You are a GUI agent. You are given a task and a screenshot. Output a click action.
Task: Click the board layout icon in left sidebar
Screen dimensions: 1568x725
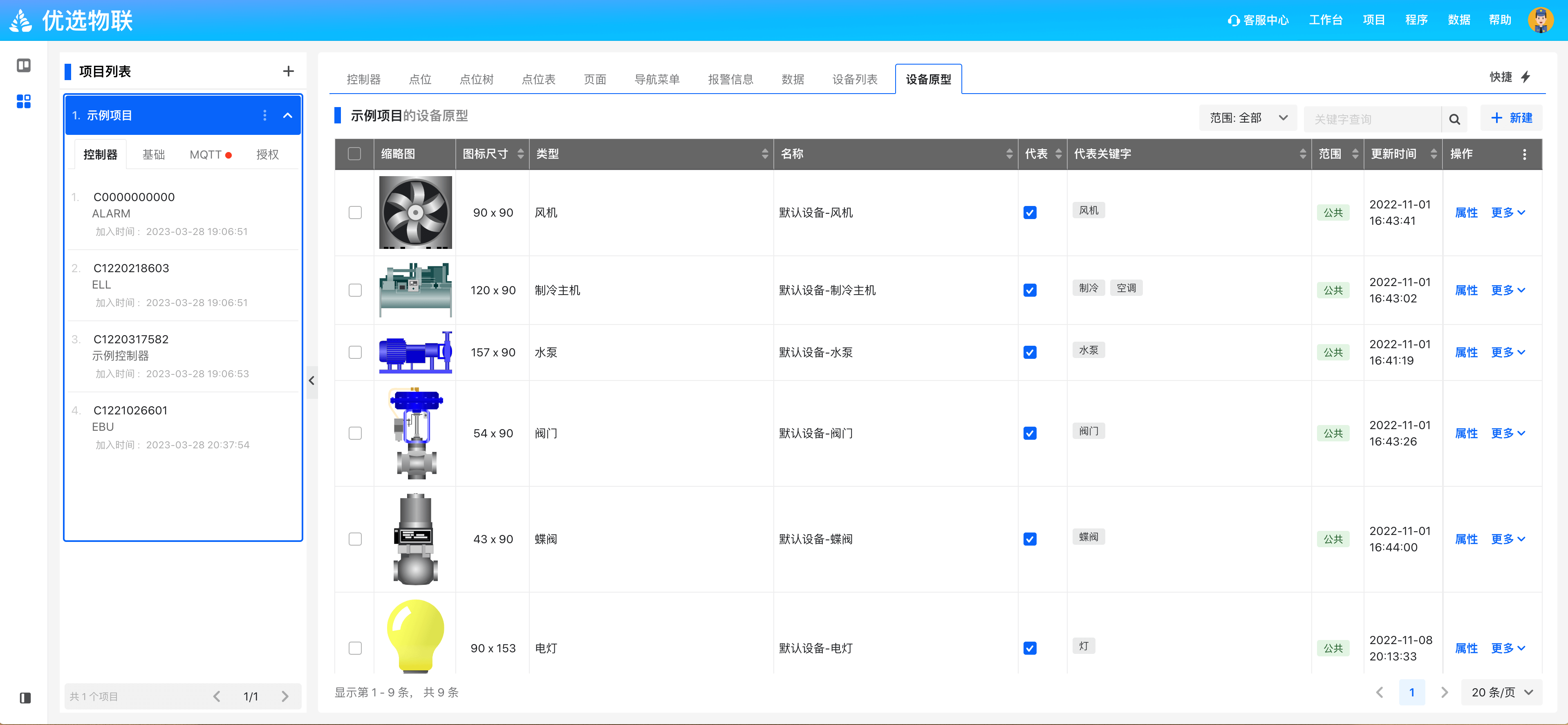[x=24, y=65]
